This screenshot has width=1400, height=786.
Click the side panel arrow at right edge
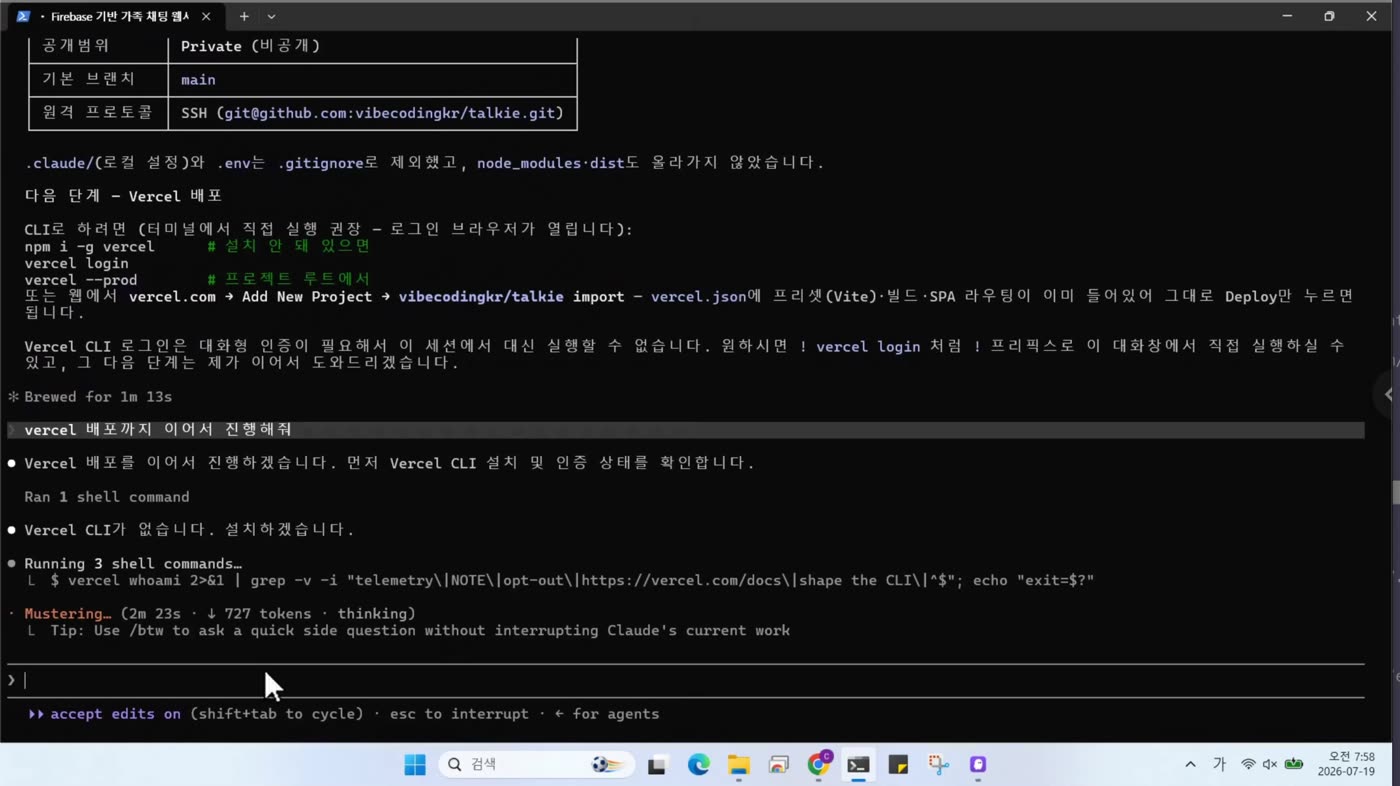(x=1388, y=394)
